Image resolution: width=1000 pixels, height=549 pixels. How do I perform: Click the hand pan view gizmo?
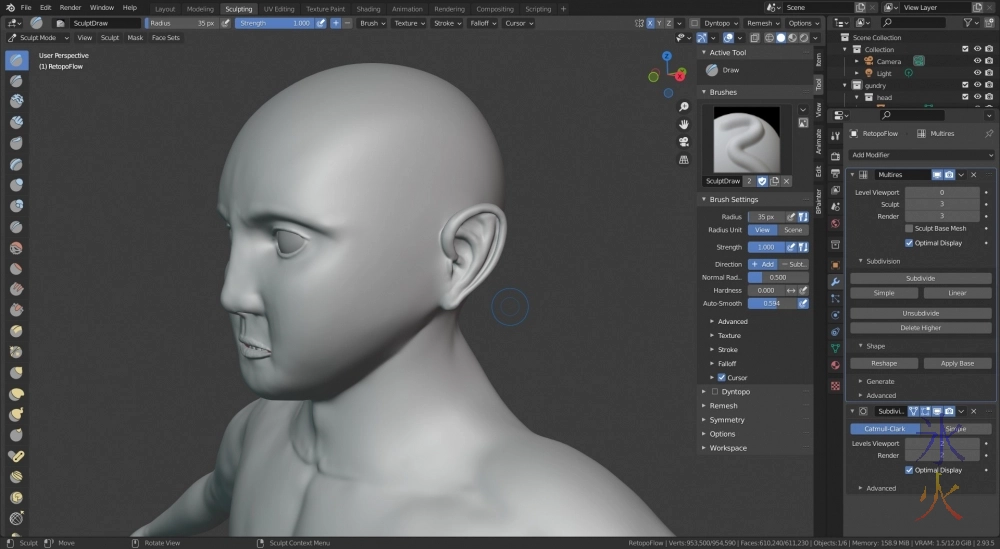pyautogui.click(x=683, y=124)
